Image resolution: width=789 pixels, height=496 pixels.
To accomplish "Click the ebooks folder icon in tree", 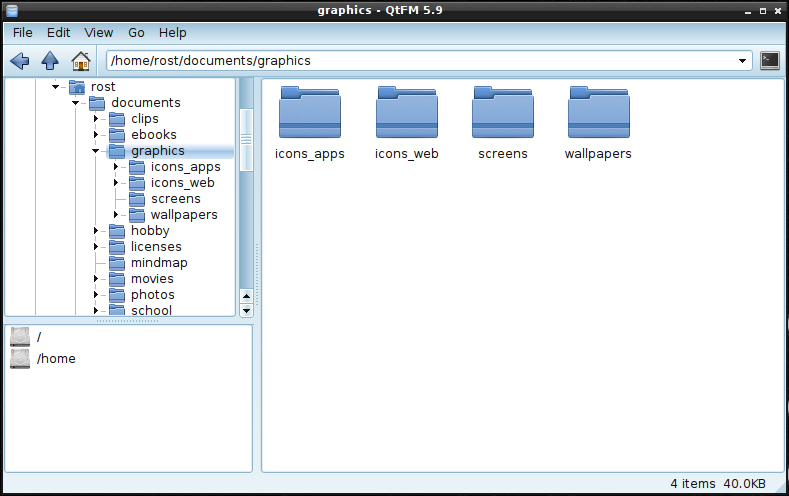I will coord(117,135).
